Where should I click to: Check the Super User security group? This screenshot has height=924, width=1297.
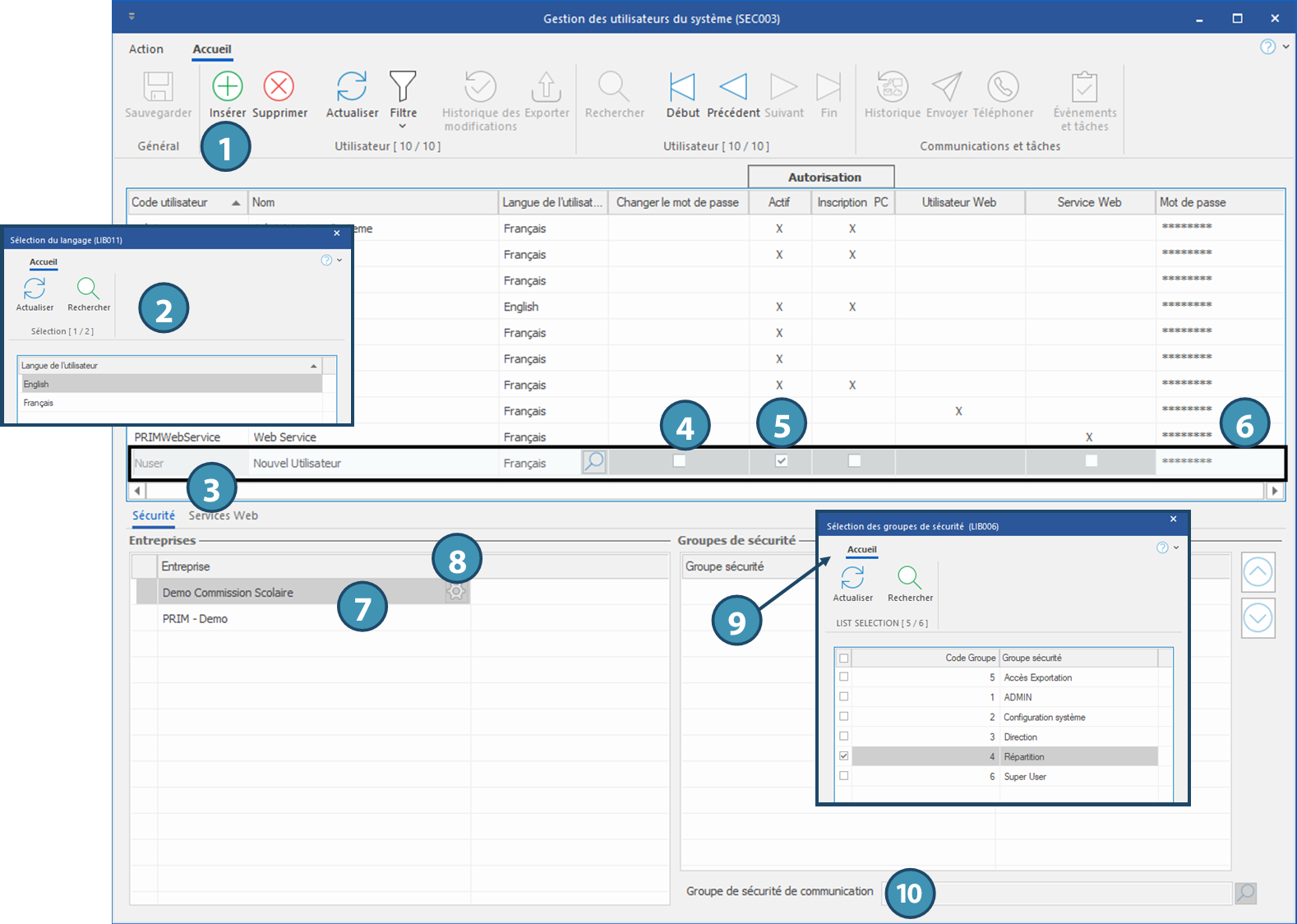click(844, 776)
